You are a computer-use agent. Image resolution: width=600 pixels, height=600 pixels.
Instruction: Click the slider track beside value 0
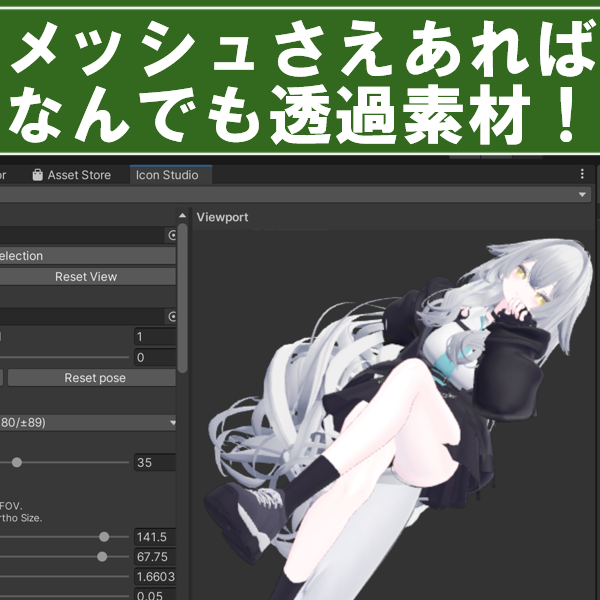[64, 357]
